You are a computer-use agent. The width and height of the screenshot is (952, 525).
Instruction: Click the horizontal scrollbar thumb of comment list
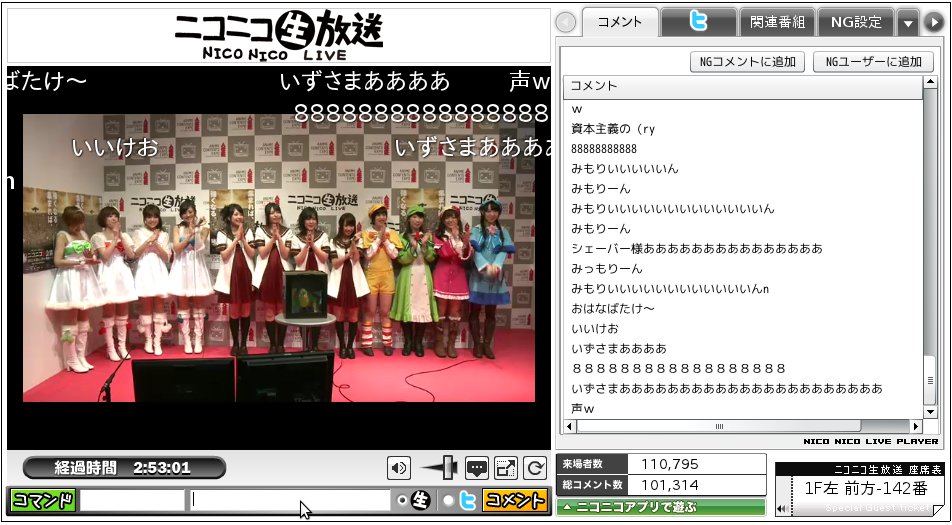(719, 426)
